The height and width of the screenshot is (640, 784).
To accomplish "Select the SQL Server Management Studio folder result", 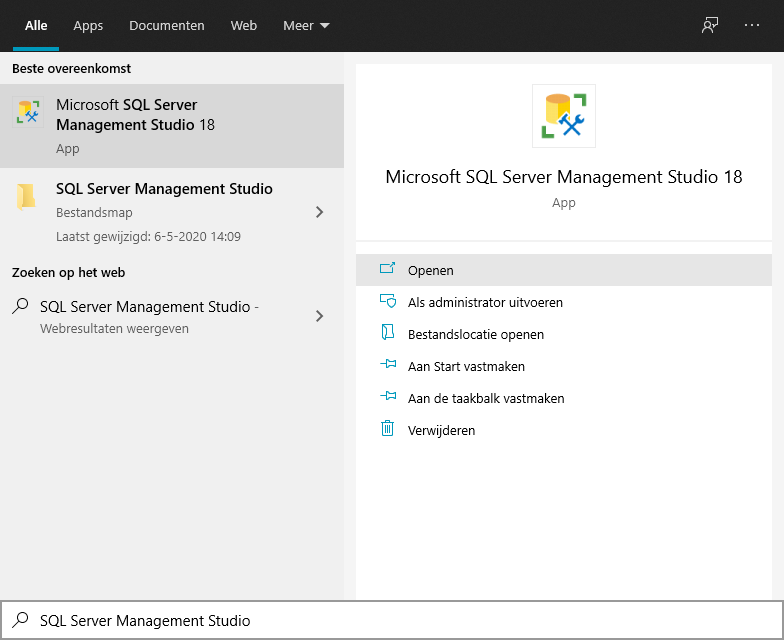I will click(x=172, y=212).
